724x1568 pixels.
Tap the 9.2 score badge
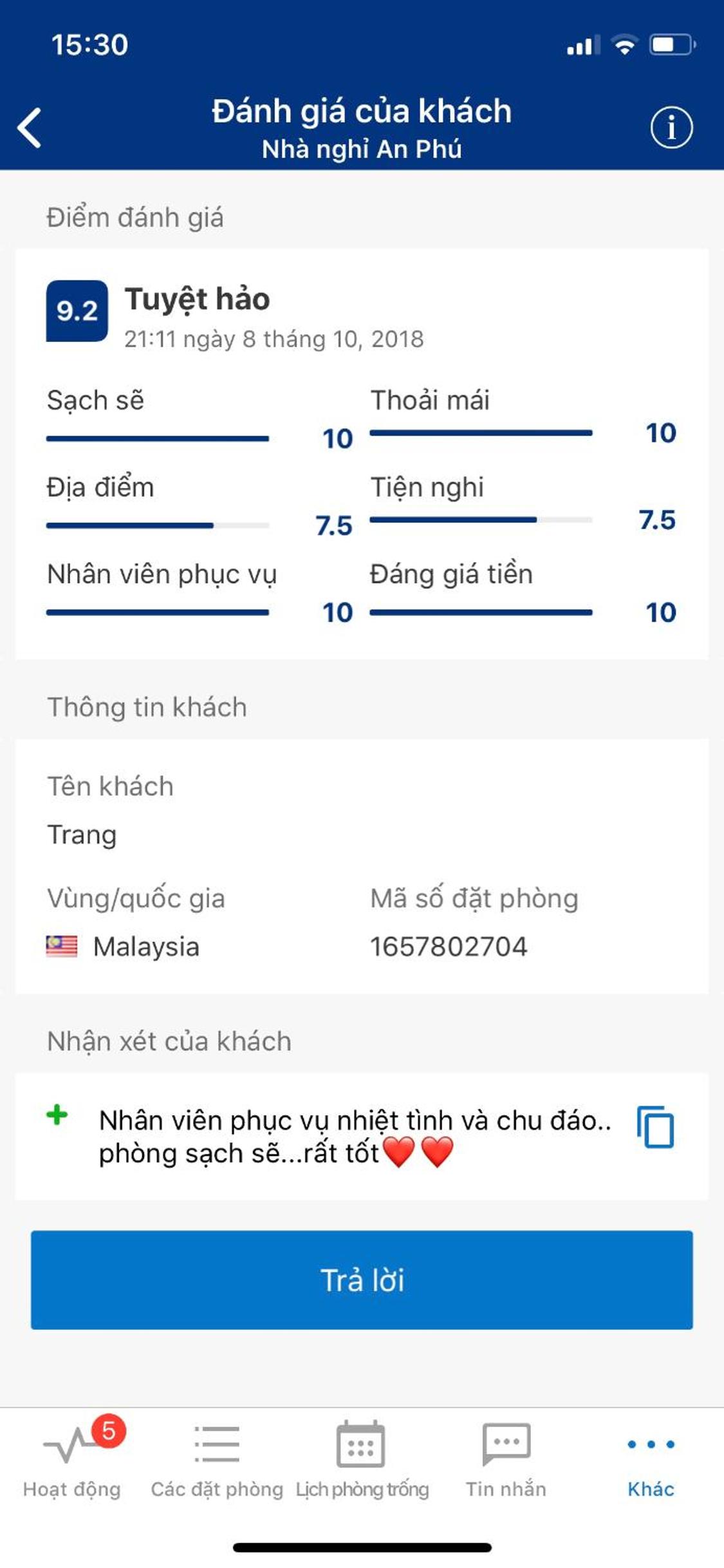coord(77,311)
